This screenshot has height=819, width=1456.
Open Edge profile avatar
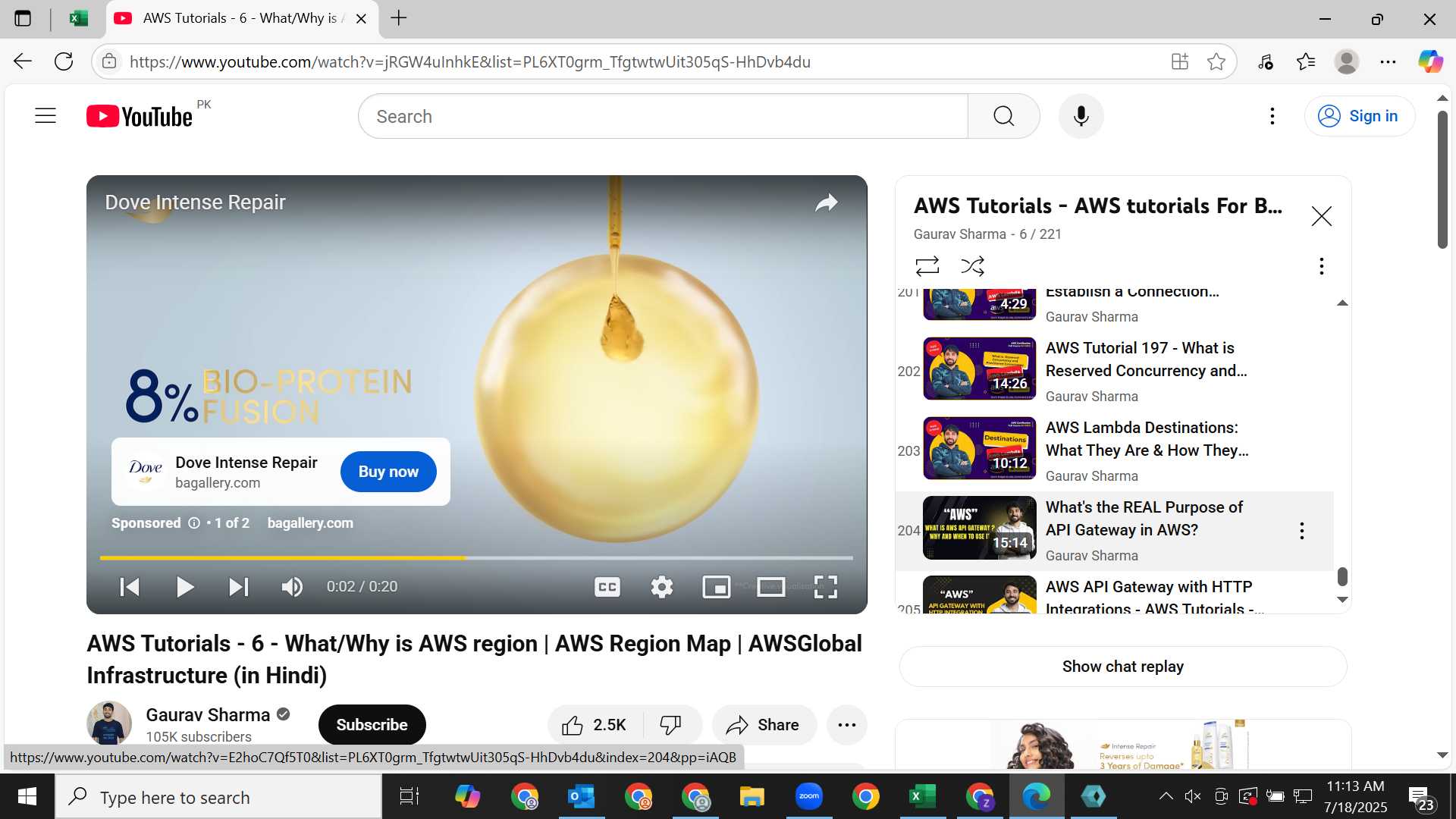1347,61
